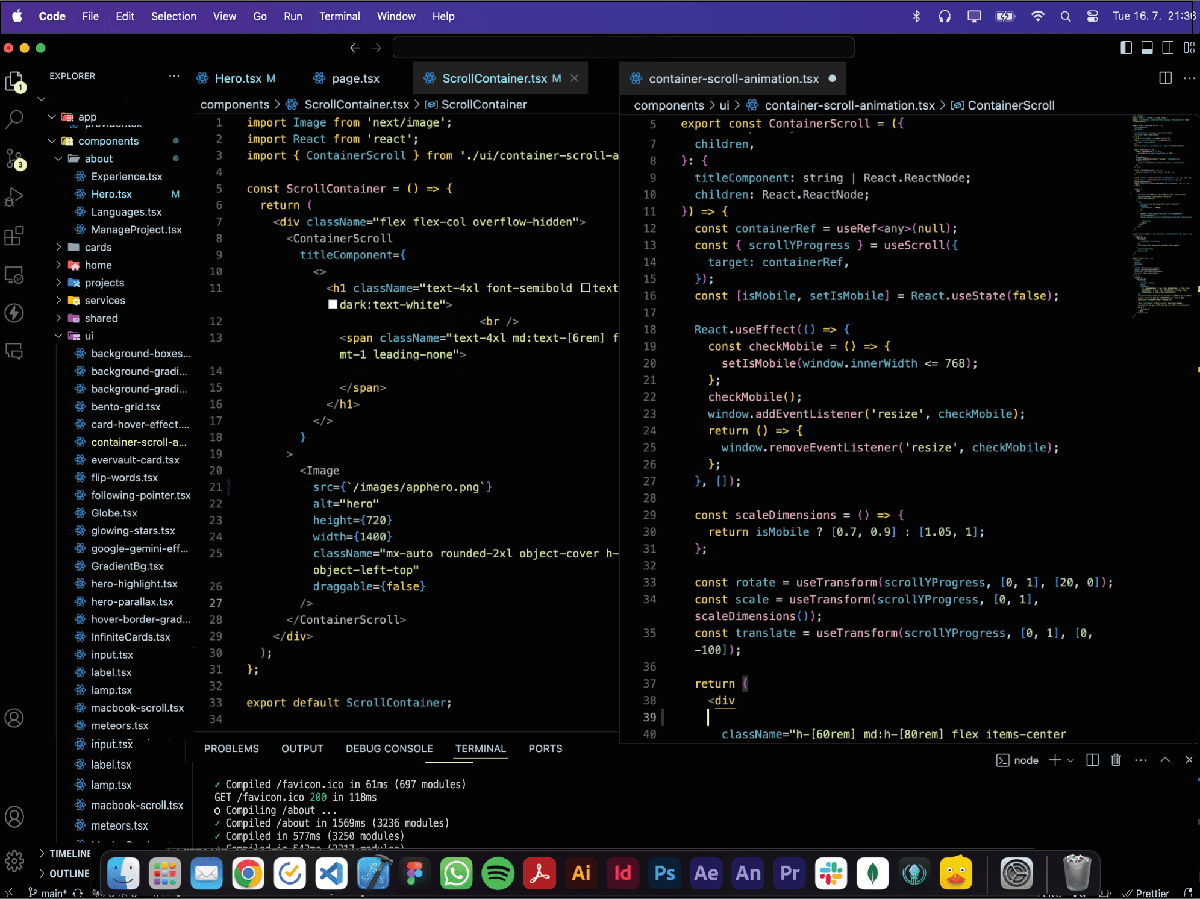Toggle the primary side bar visibility

(x=1126, y=47)
